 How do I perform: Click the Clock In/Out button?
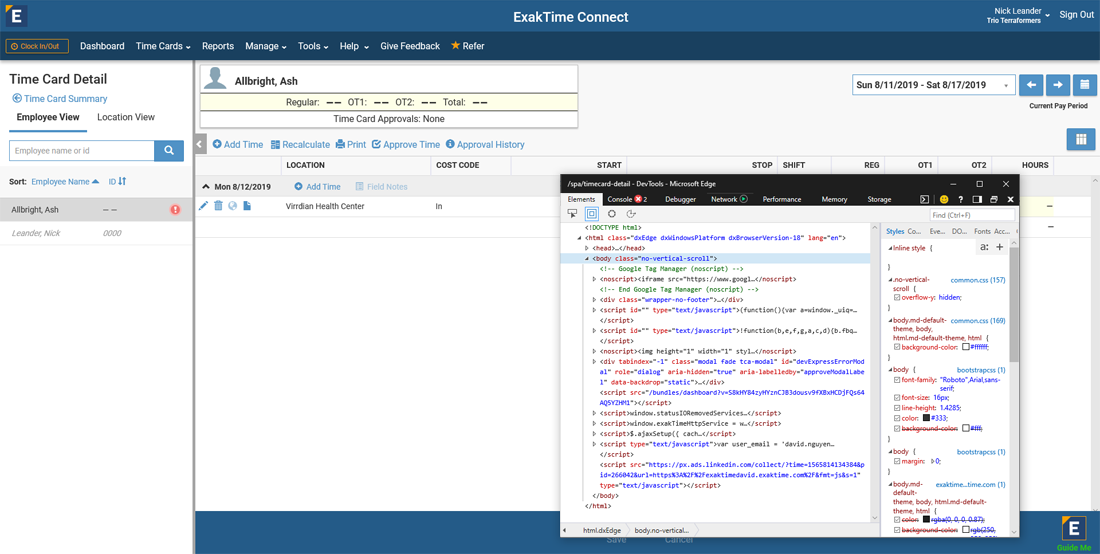point(37,46)
